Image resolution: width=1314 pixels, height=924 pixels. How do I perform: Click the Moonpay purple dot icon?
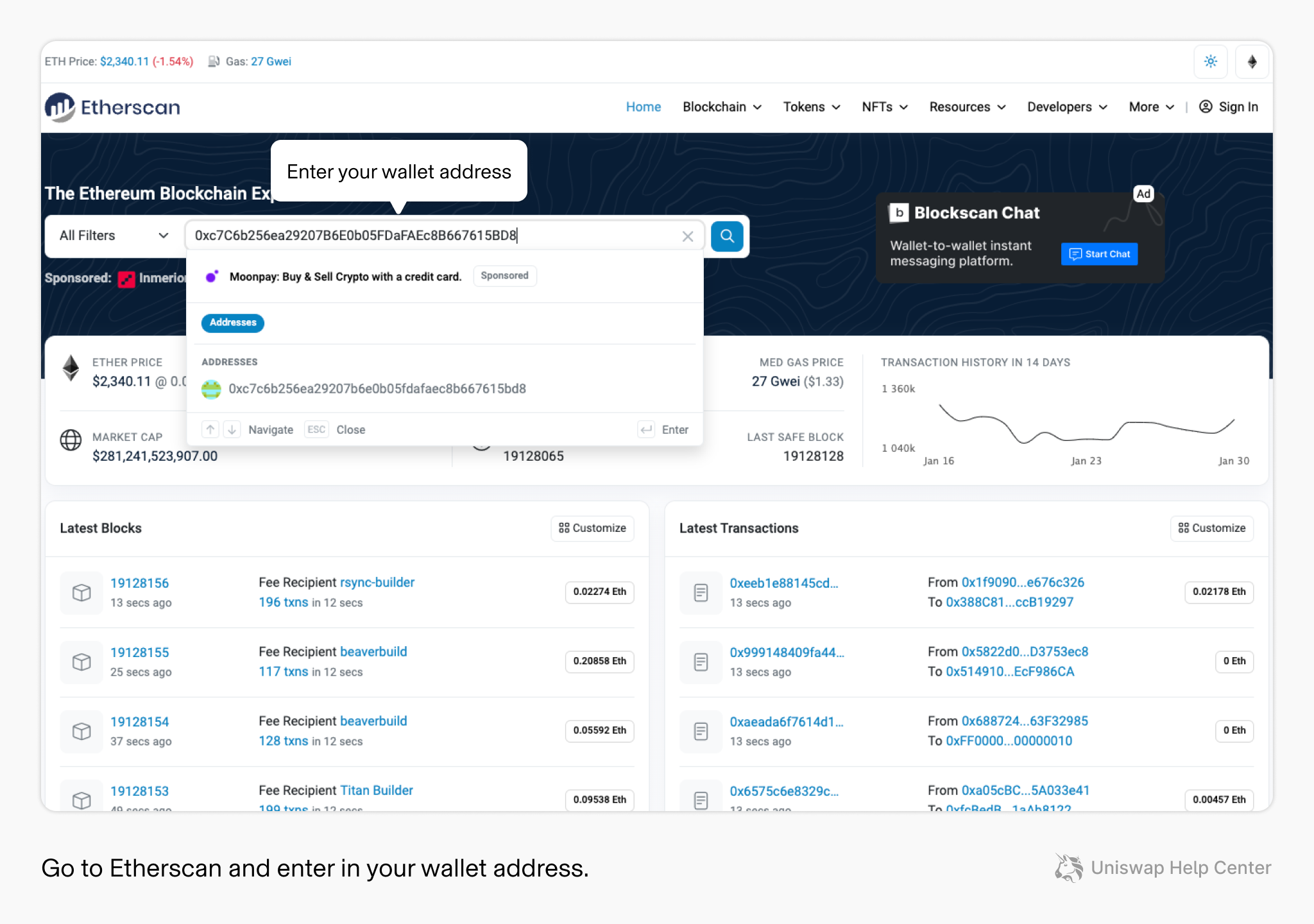[212, 277]
